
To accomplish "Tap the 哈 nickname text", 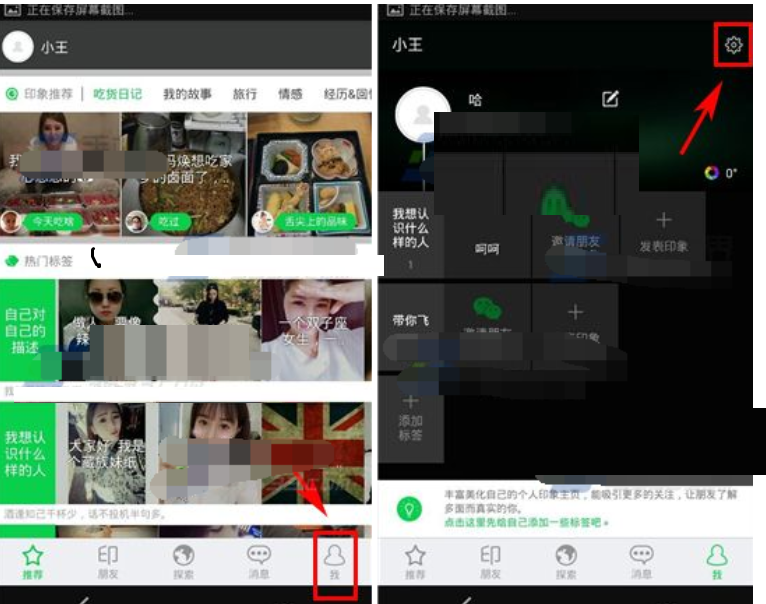I will 475,100.
